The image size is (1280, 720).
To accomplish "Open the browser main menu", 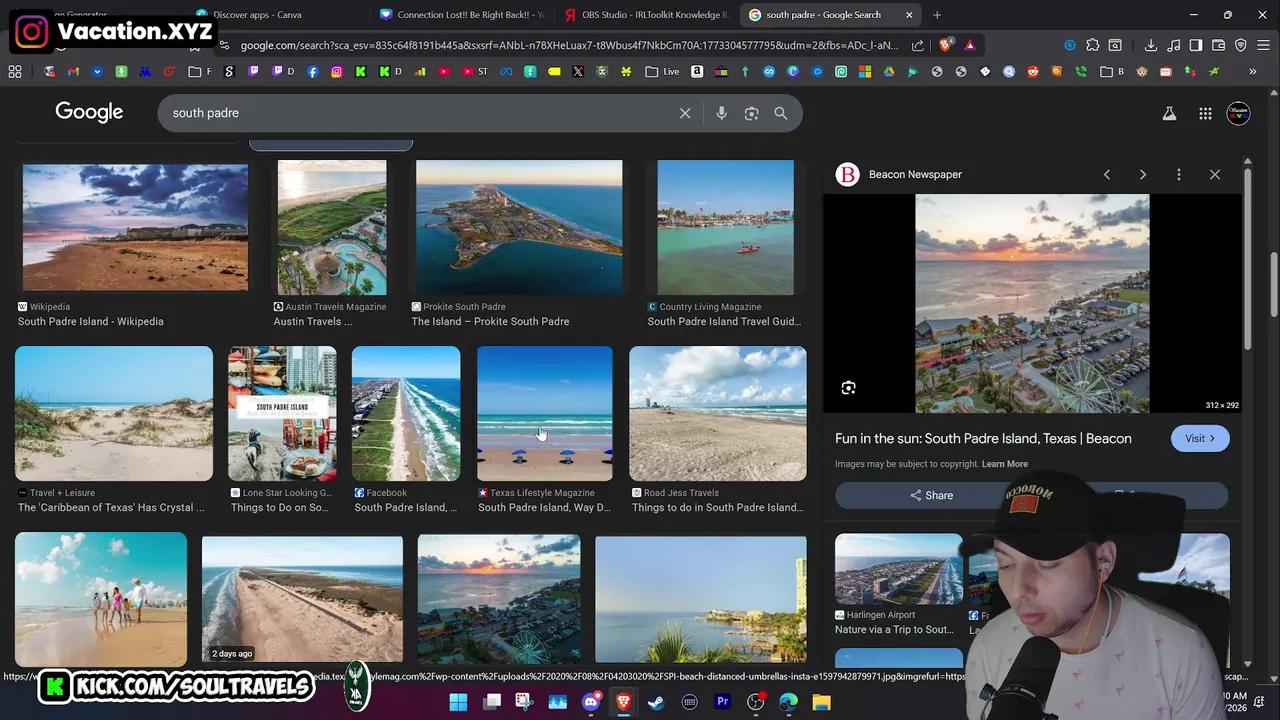I will click(1263, 45).
